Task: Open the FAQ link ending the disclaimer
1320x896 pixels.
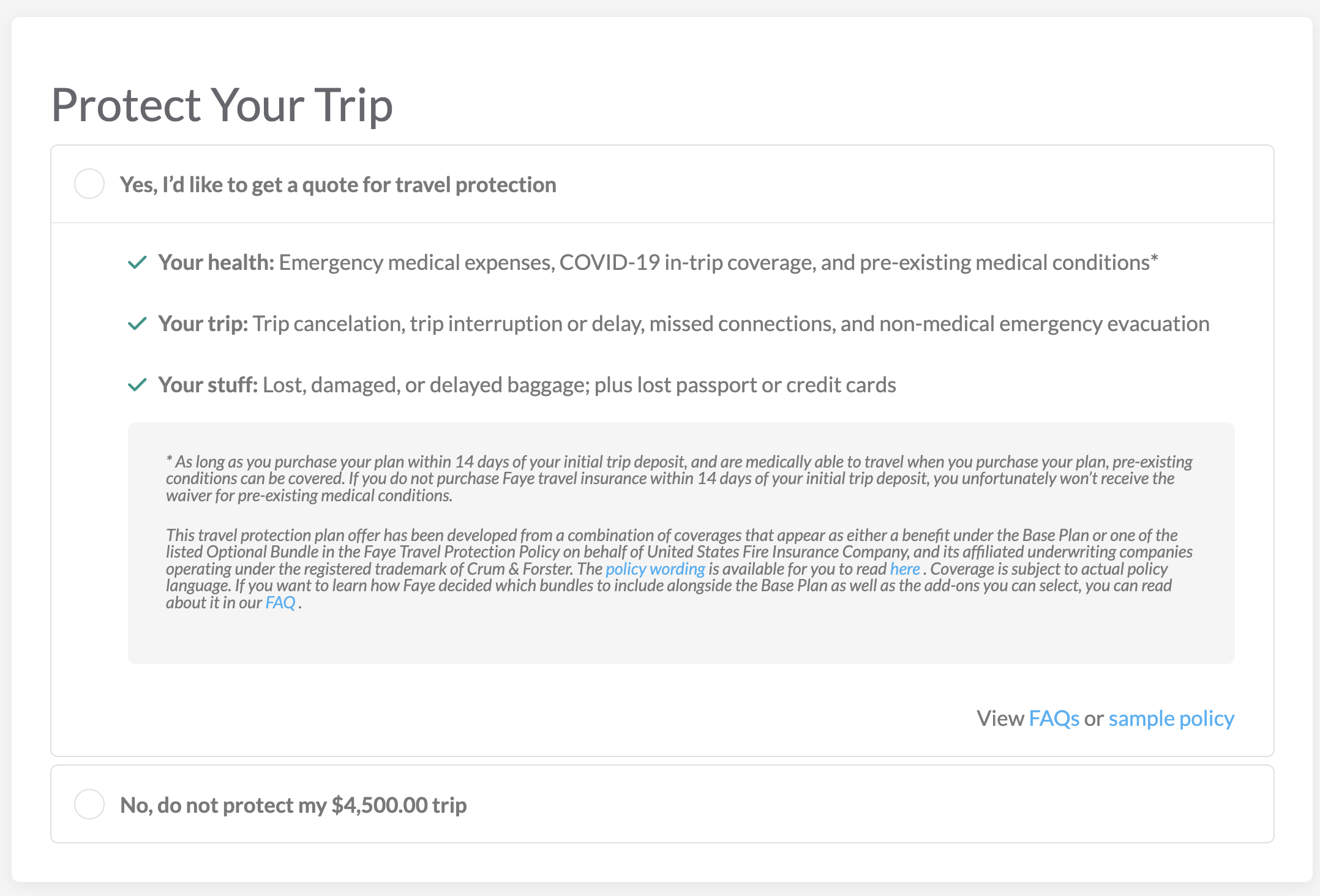Action: [x=280, y=603]
